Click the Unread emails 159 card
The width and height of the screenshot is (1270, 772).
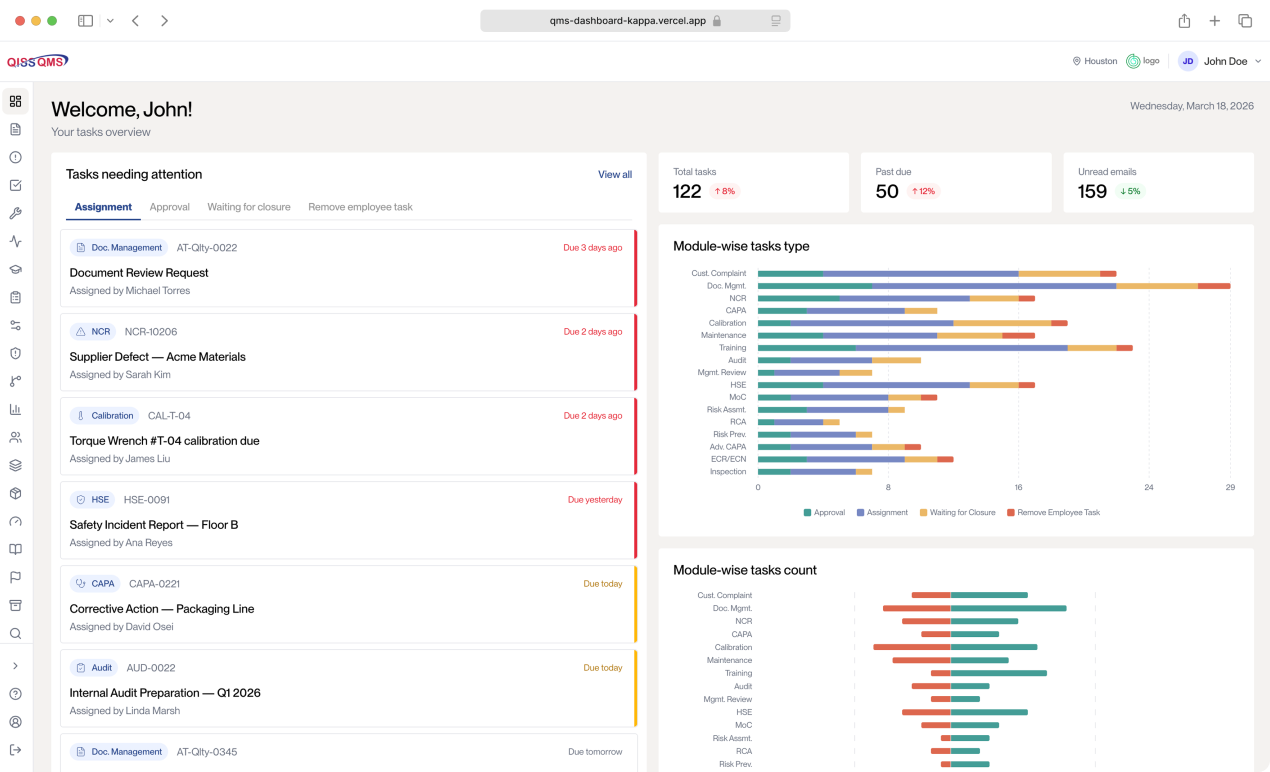[x=1158, y=182]
